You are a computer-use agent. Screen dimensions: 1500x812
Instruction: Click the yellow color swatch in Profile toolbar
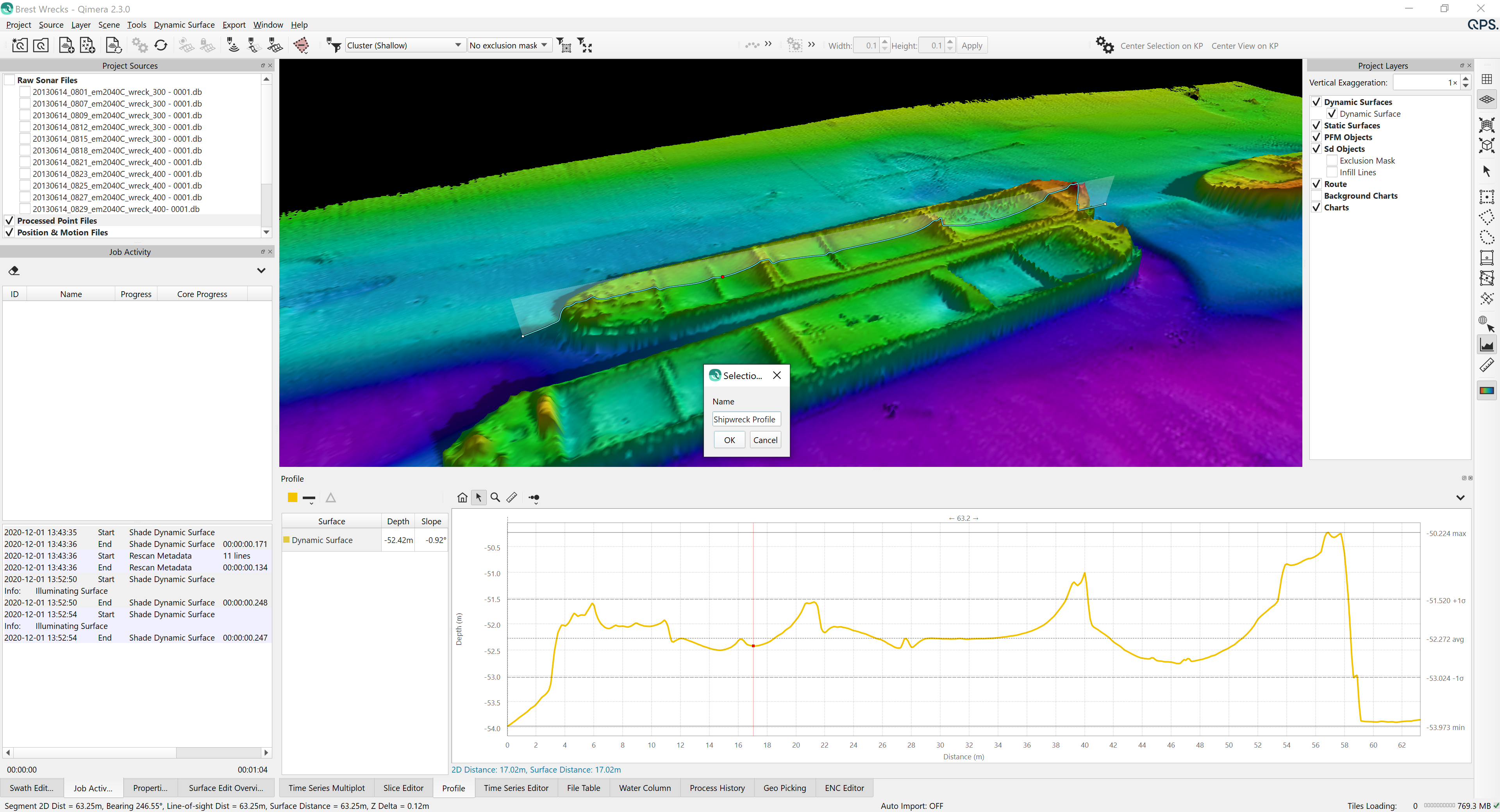pos(292,498)
